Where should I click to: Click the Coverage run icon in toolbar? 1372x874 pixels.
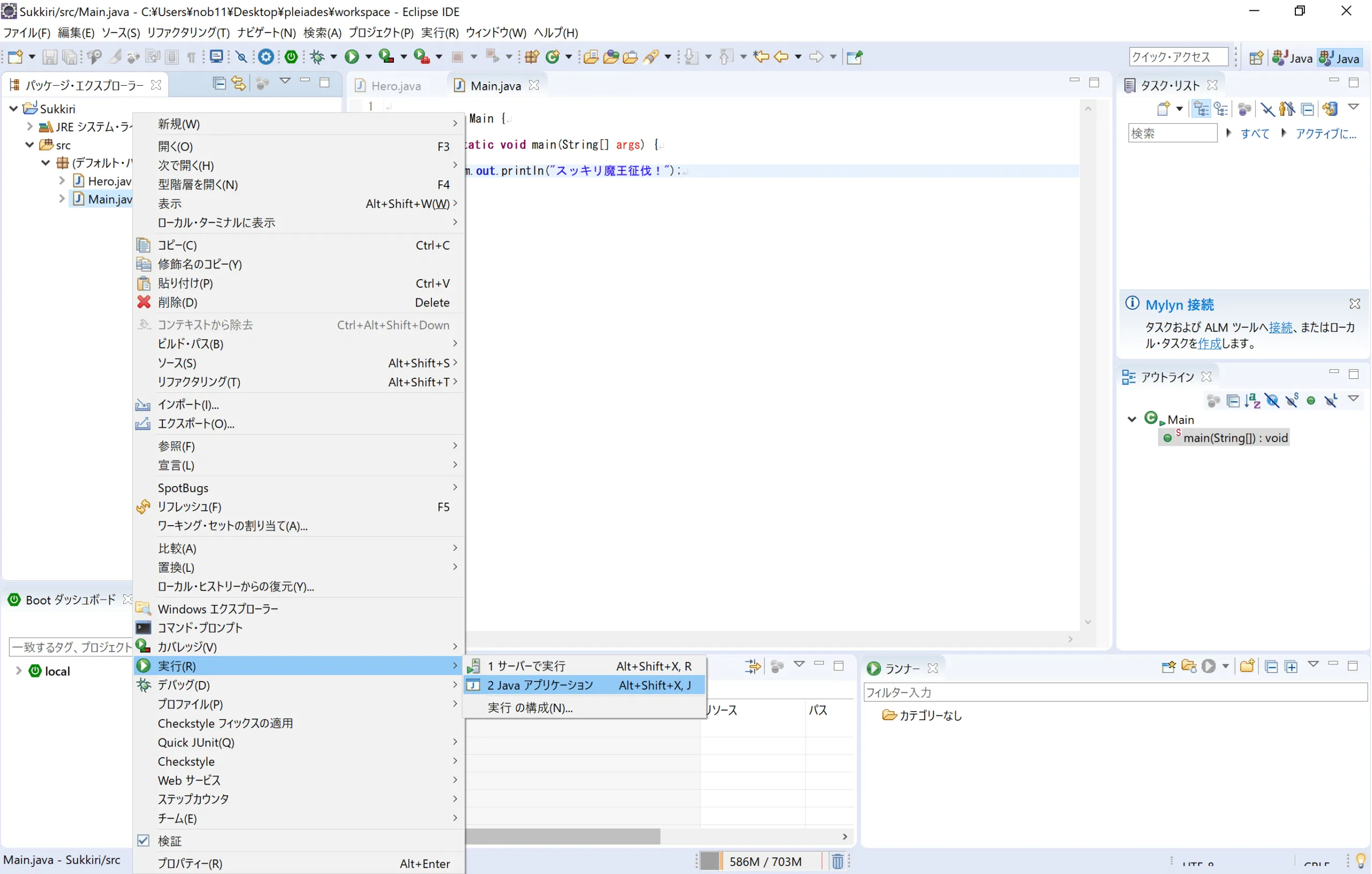pos(387,57)
